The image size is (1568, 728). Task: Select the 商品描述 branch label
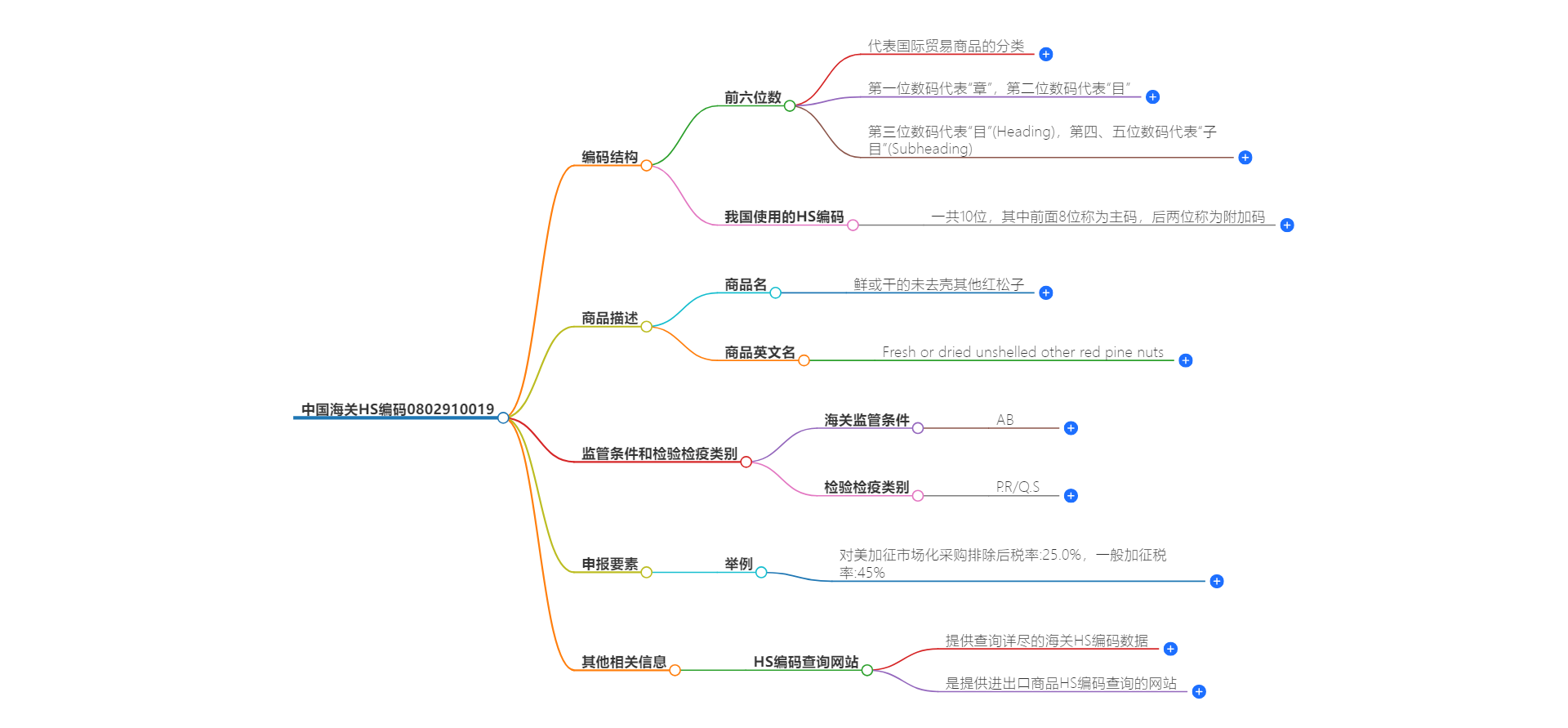click(x=609, y=318)
